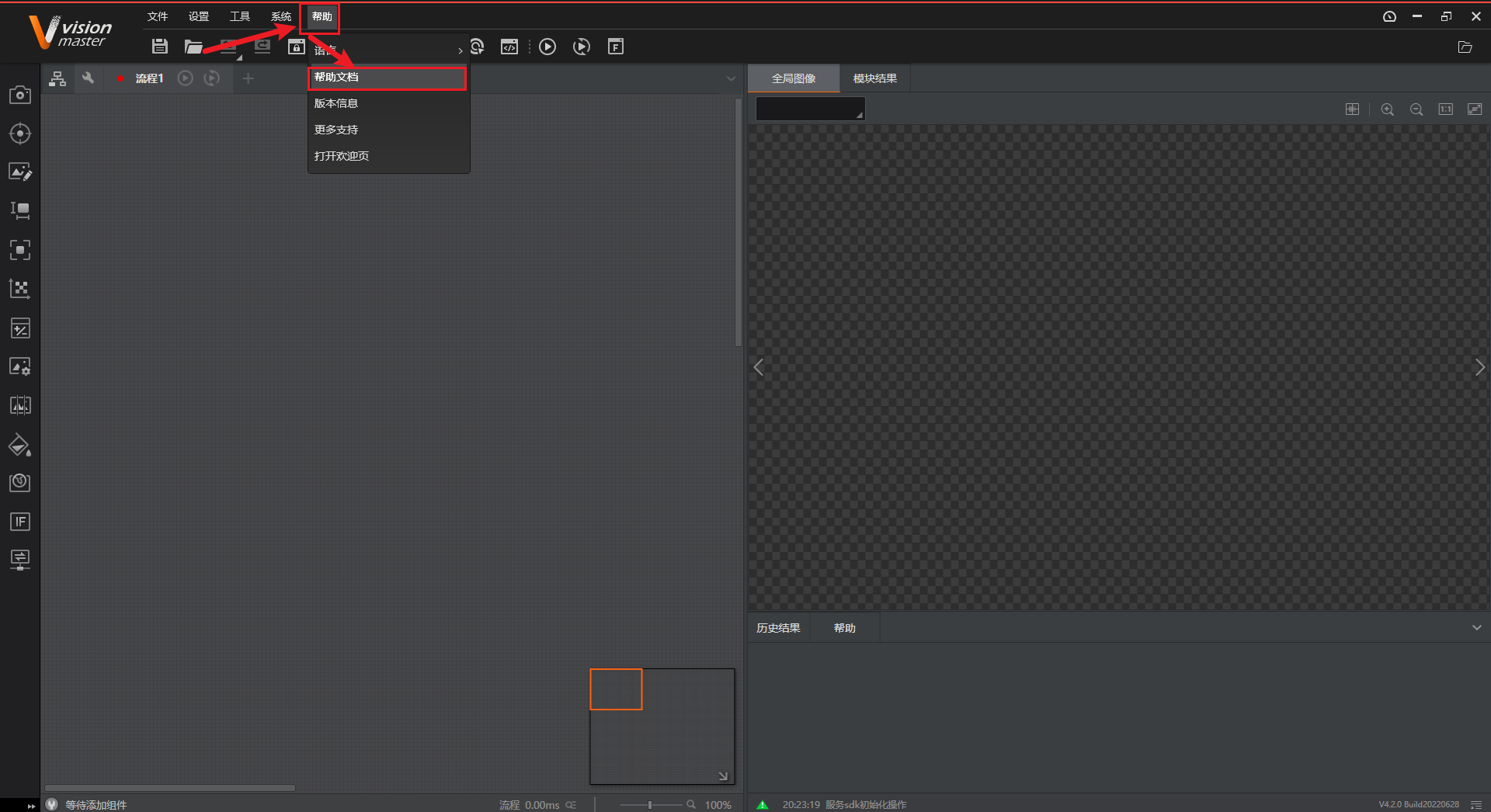Expand the image selection dropdown box
1491x812 pixels.
pyautogui.click(x=810, y=109)
